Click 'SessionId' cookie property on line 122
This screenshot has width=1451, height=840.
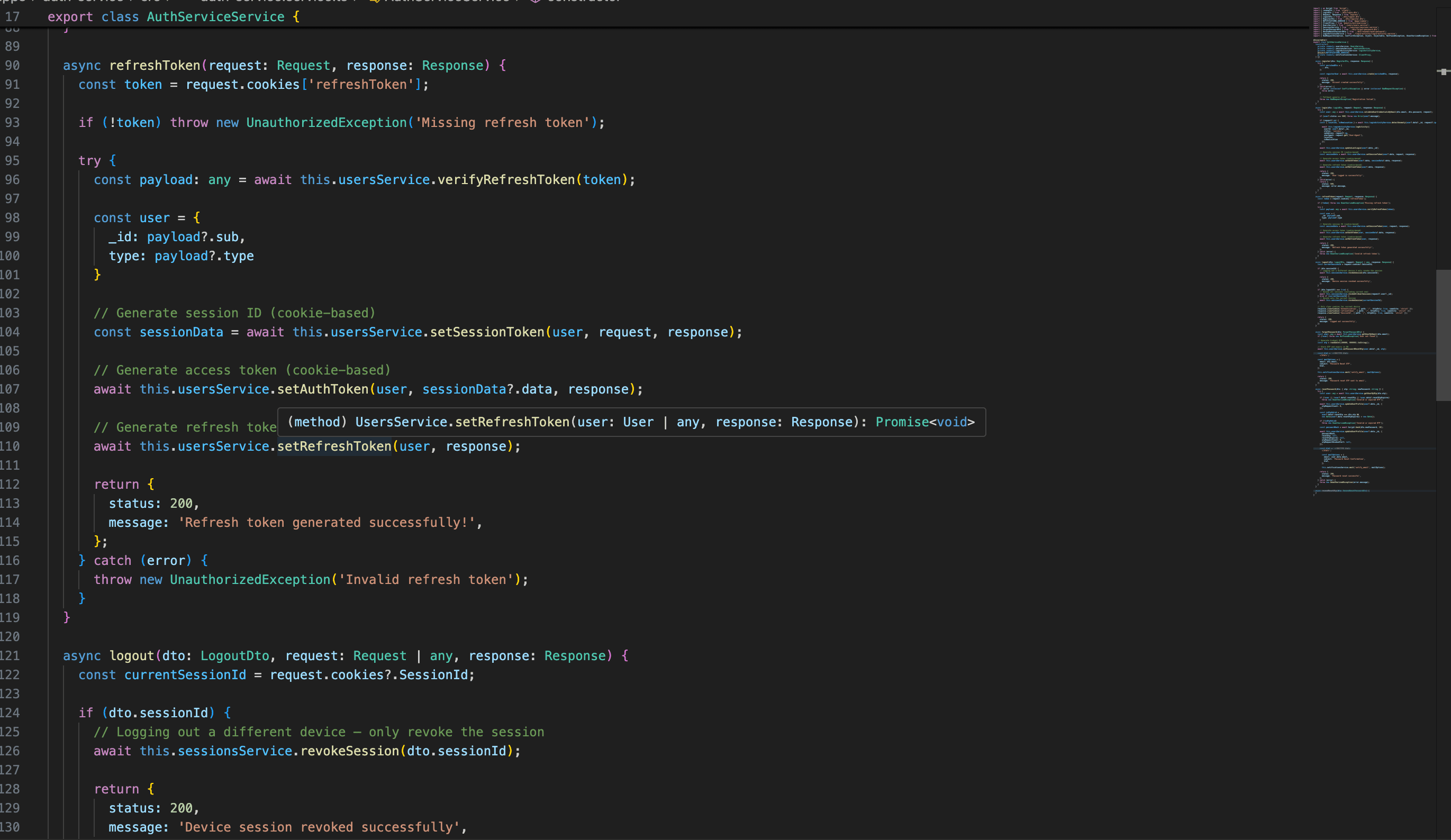coord(433,675)
